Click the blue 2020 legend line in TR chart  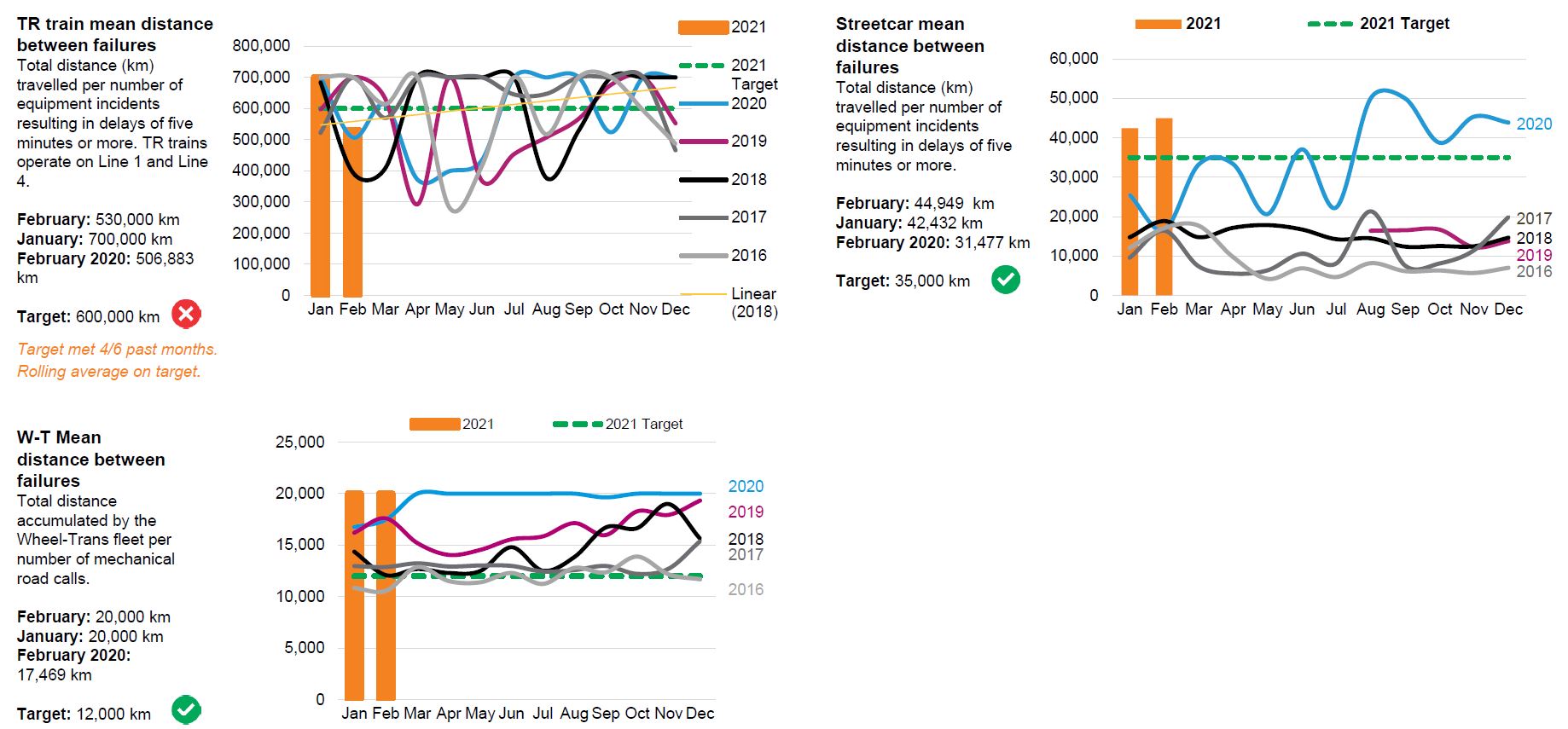tap(703, 104)
